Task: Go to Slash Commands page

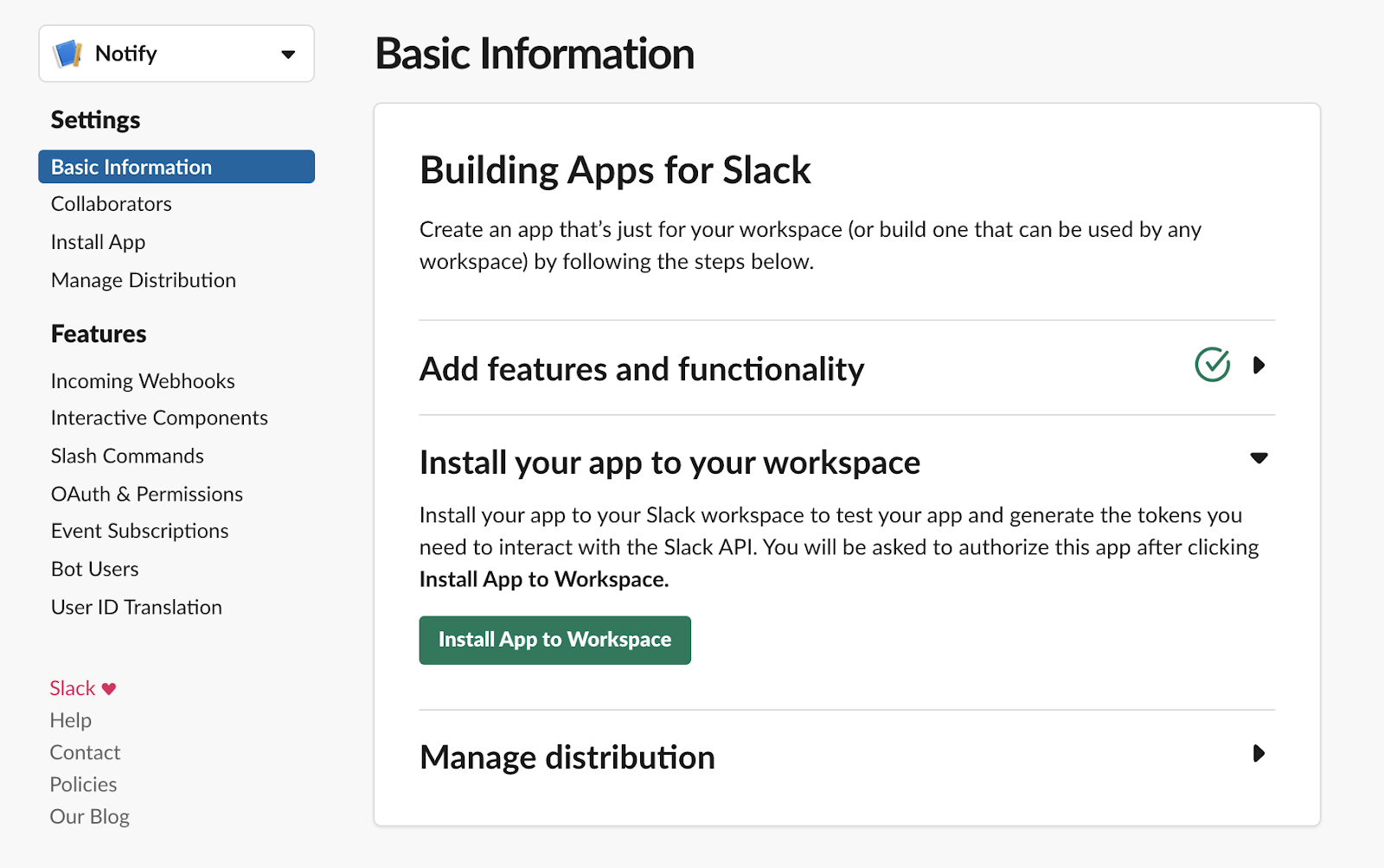Action: click(127, 456)
